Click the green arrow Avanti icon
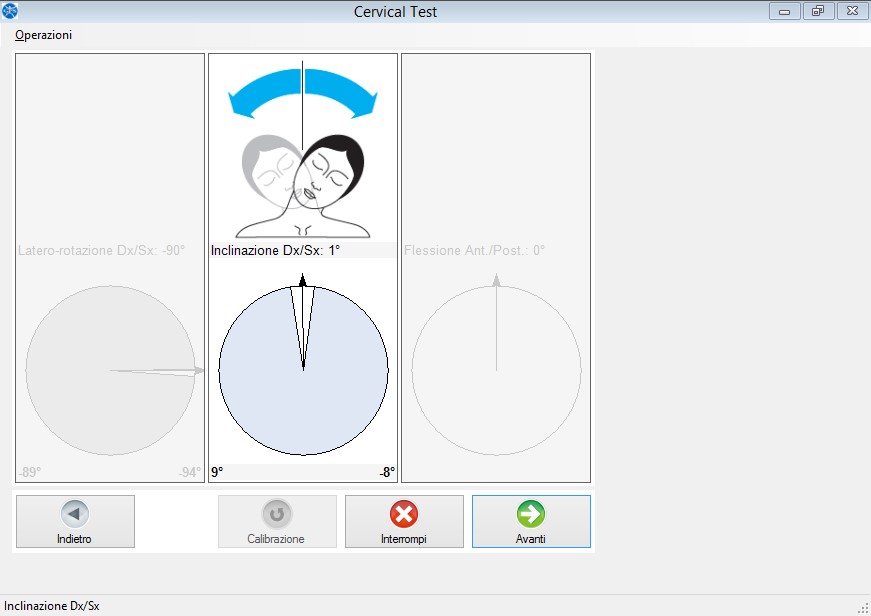 pyautogui.click(x=530, y=514)
